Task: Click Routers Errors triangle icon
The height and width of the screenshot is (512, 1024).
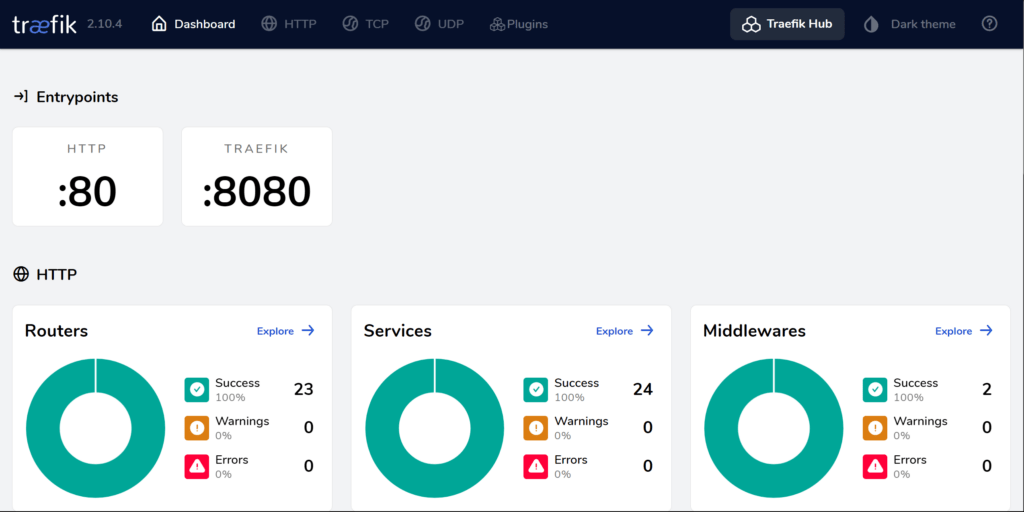Action: 197,466
